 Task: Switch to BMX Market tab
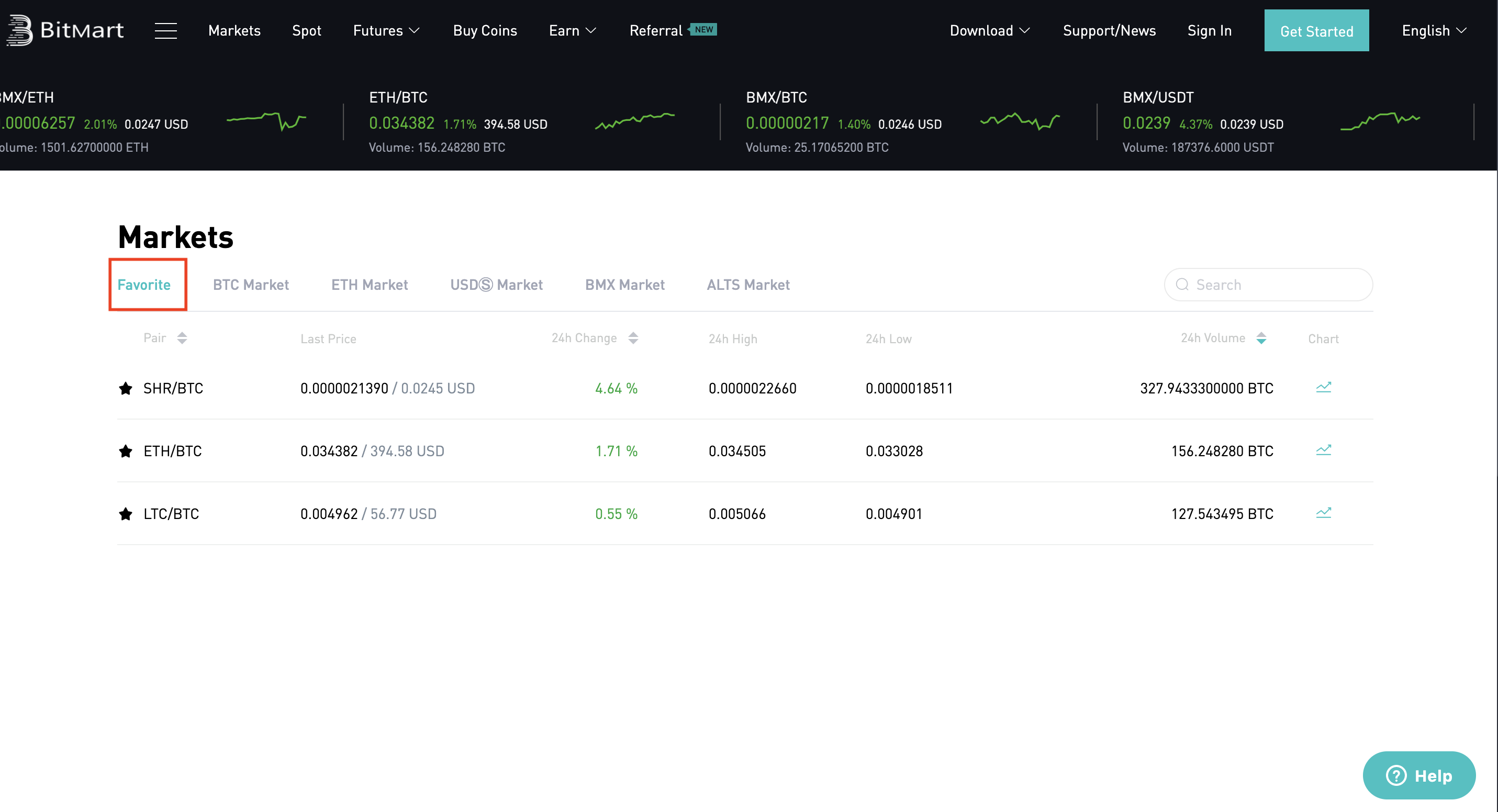click(x=624, y=285)
